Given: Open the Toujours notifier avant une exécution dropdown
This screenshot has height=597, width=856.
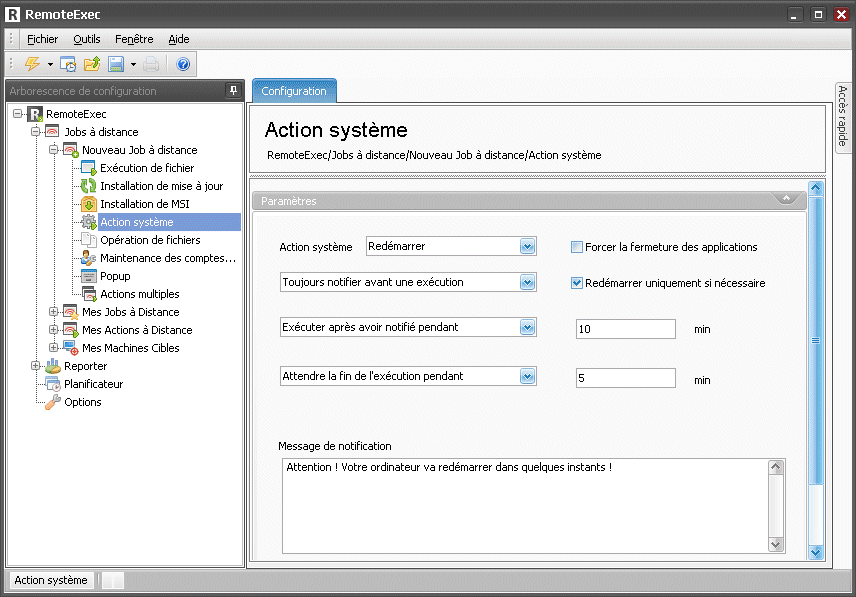Looking at the screenshot, I should 527,282.
